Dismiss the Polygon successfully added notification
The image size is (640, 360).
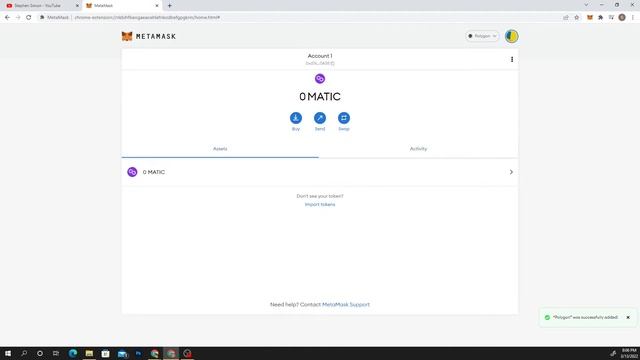tap(628, 318)
